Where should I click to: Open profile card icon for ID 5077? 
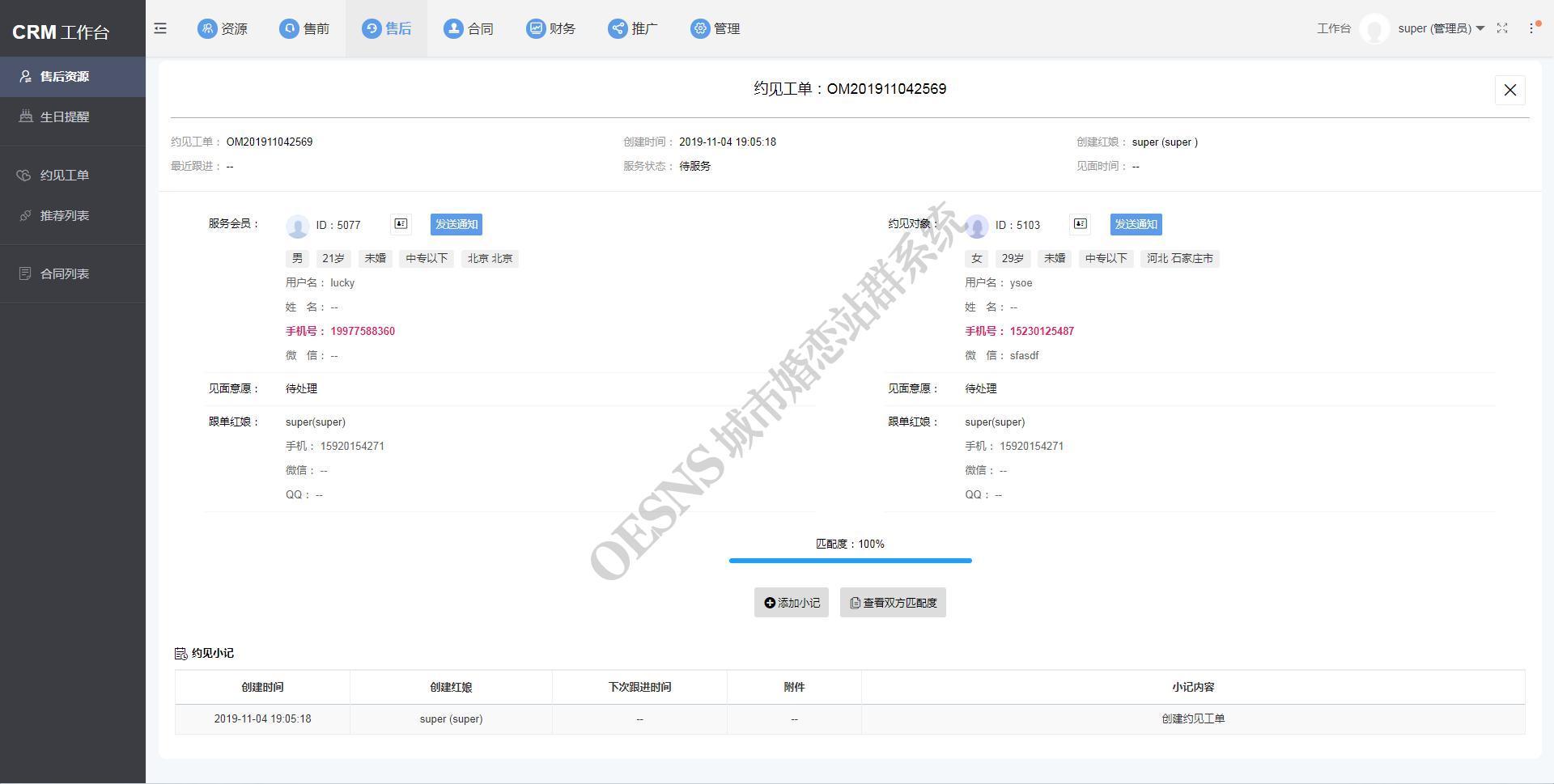tap(401, 224)
